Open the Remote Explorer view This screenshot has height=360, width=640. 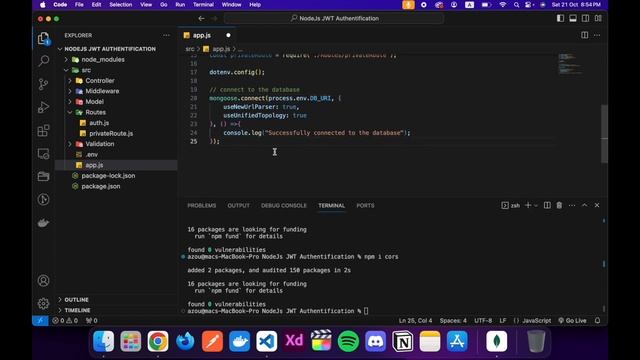coord(43,153)
